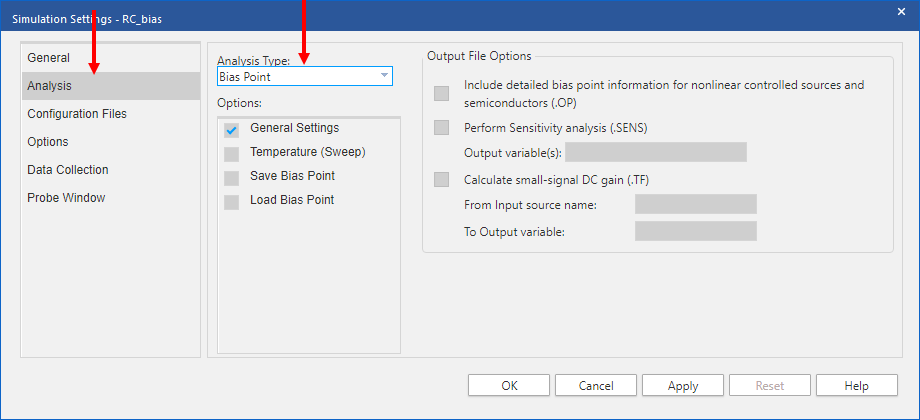Click the Apply button
This screenshot has width=920, height=420.
tap(683, 385)
